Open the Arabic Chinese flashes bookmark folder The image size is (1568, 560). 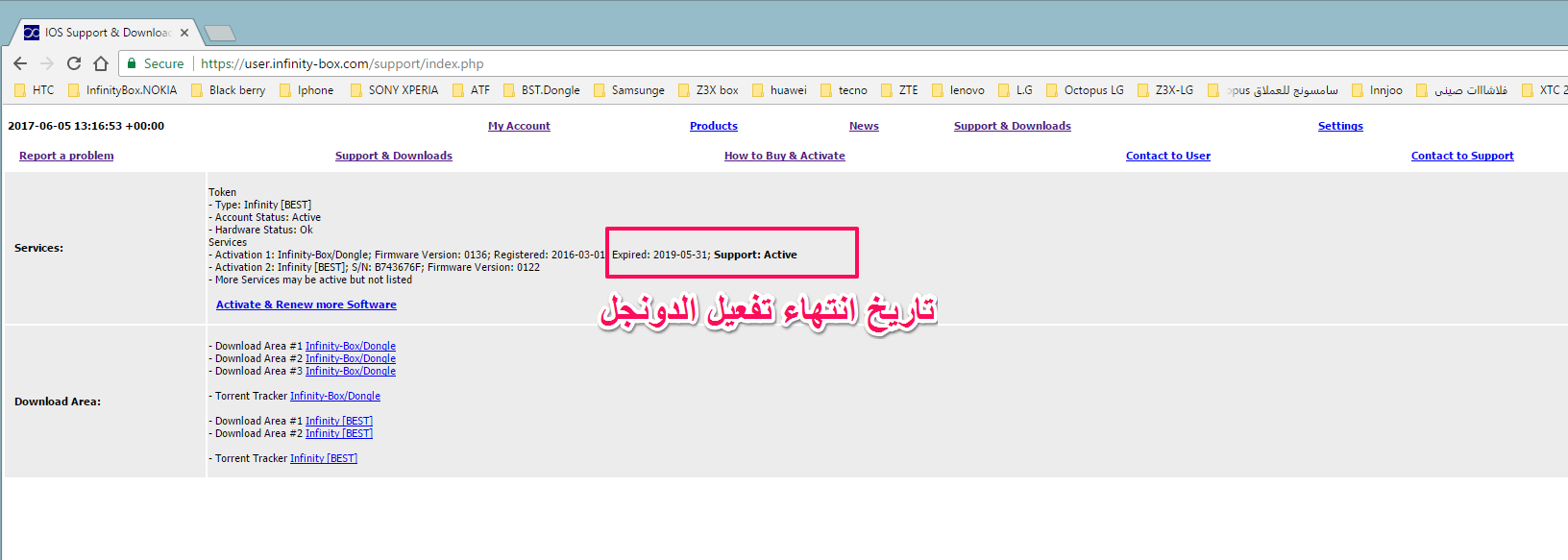1461,90
